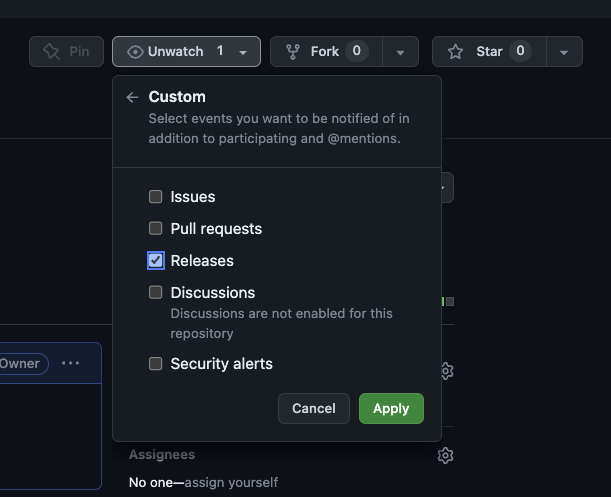Image resolution: width=611 pixels, height=497 pixels.
Task: Click the back arrow beside Custom
Action: (x=132, y=97)
